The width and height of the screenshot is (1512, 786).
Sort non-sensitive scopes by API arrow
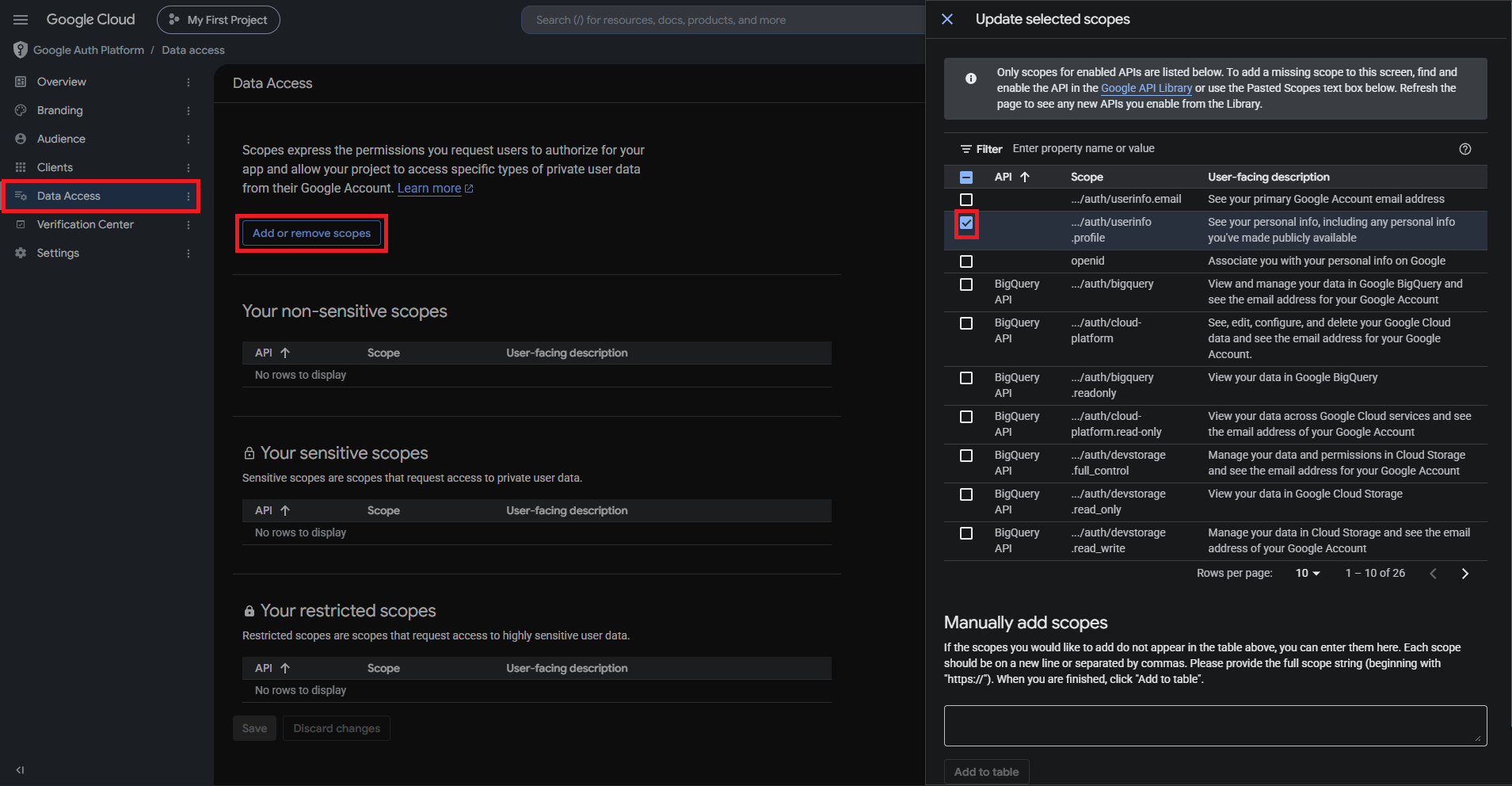pyautogui.click(x=285, y=353)
